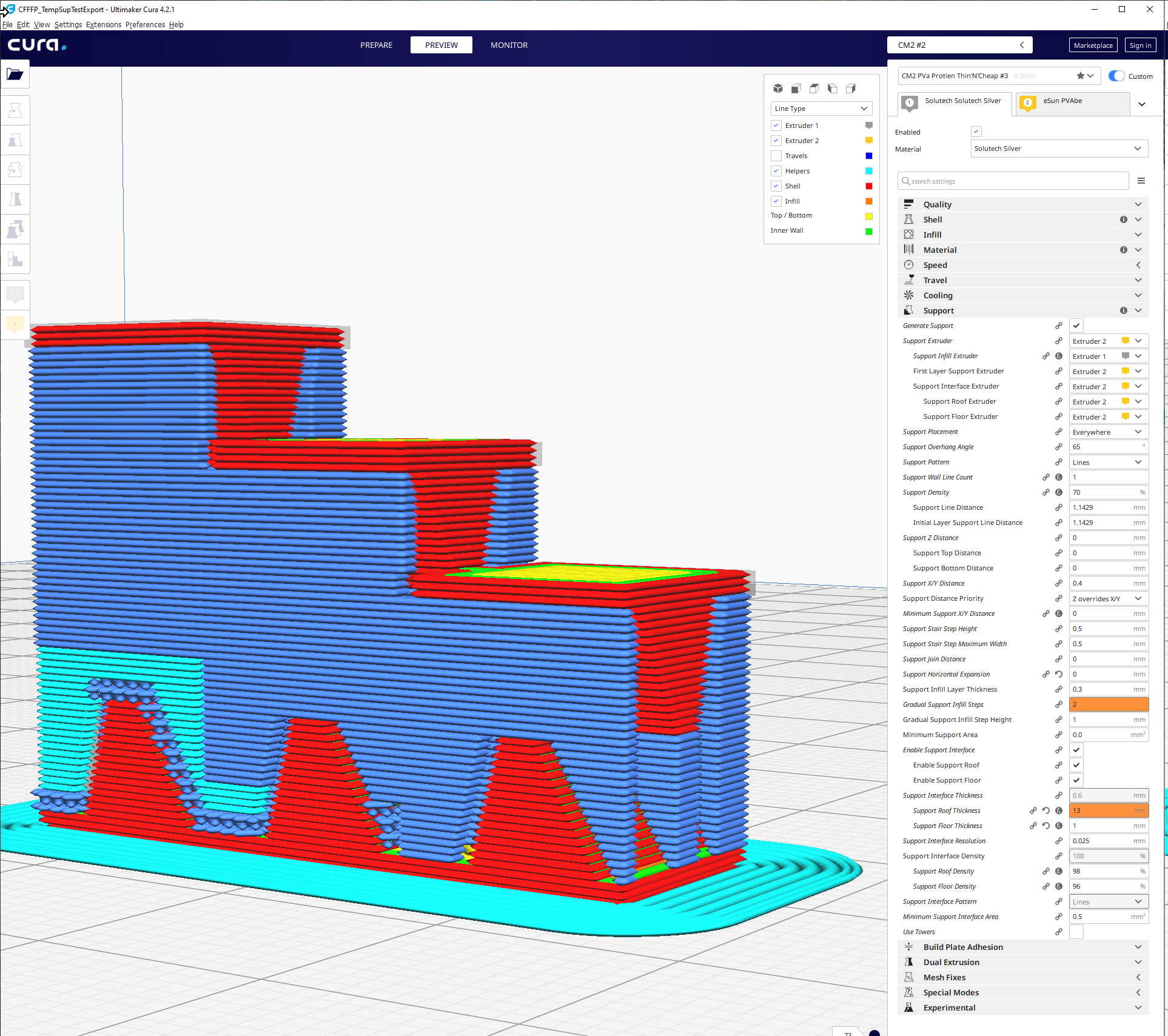Switch to the PREPARE tab

coord(376,45)
